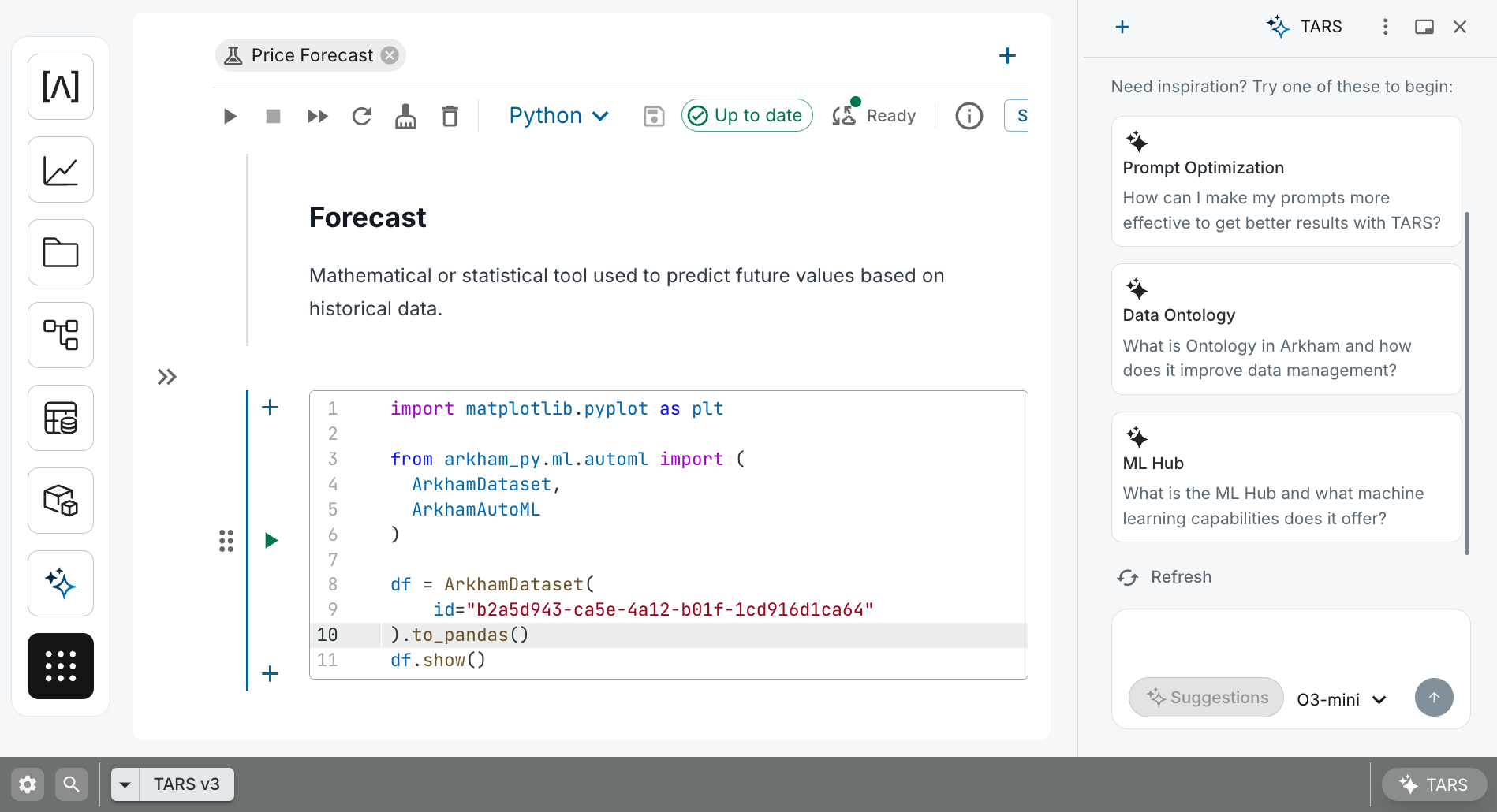1497x812 pixels.
Task: Click code line 10 with to_pandas
Action: 669,635
